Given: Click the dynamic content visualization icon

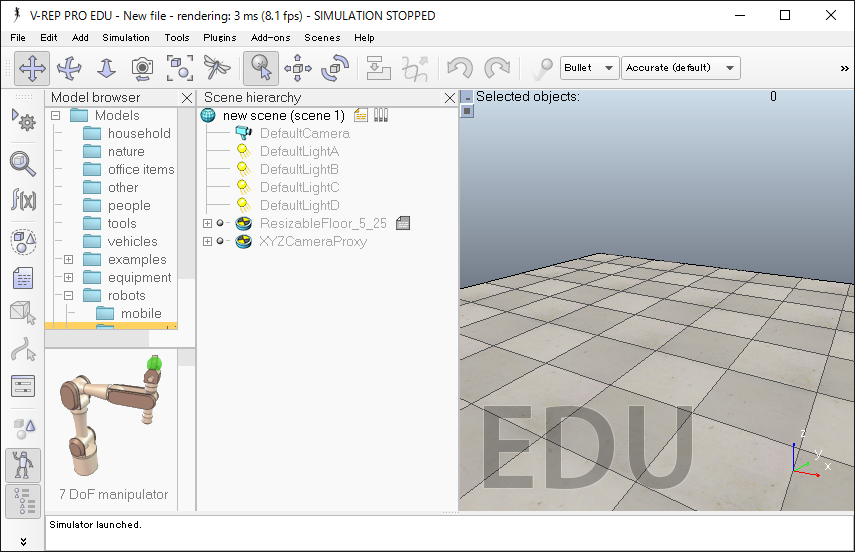Looking at the screenshot, I should (x=541, y=68).
